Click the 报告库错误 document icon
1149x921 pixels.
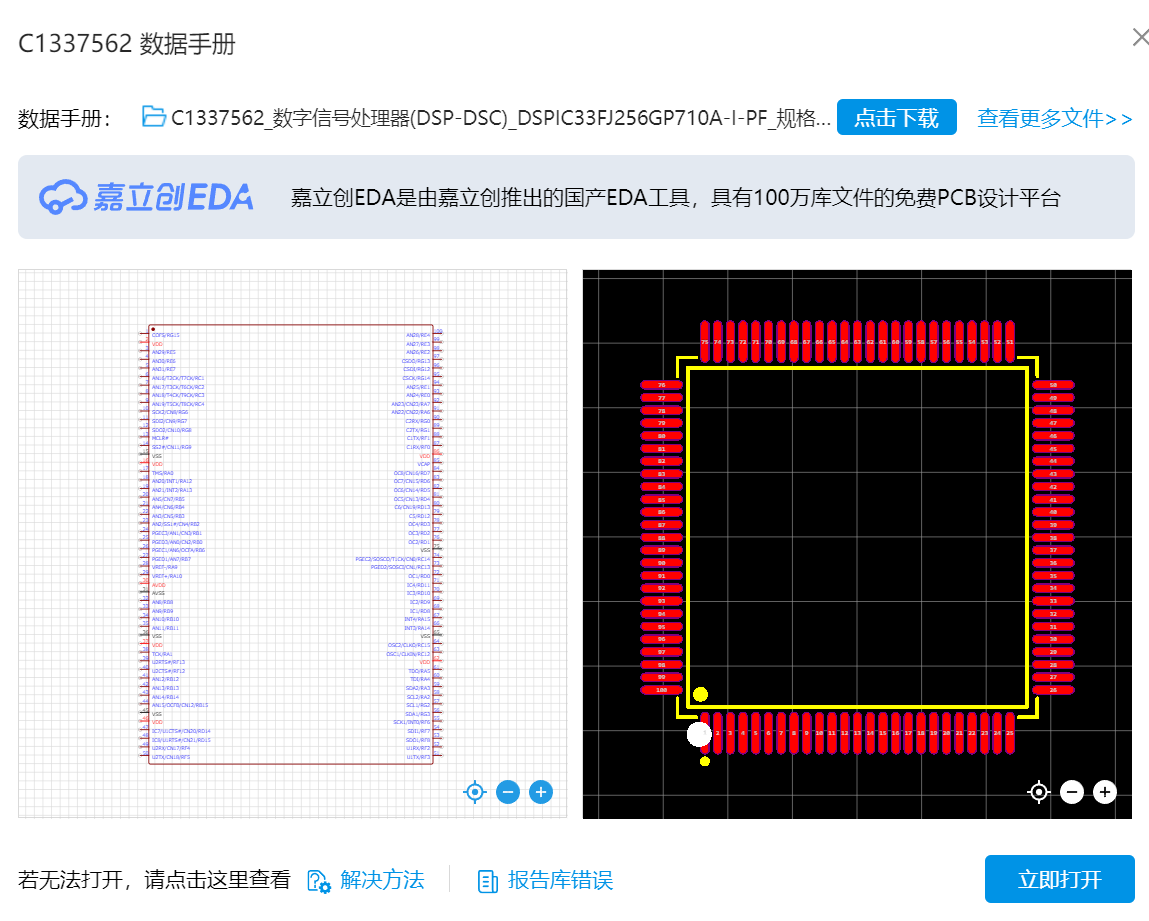pyautogui.click(x=487, y=881)
